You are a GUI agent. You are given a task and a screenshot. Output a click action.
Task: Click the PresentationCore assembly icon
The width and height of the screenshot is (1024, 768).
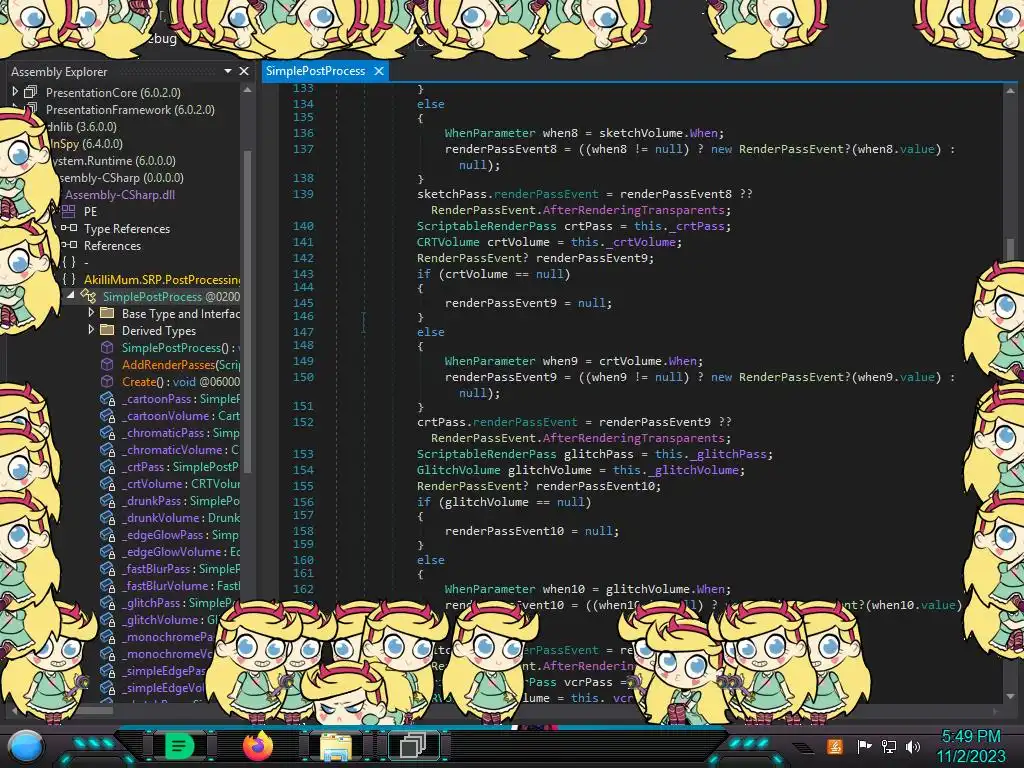[30, 92]
